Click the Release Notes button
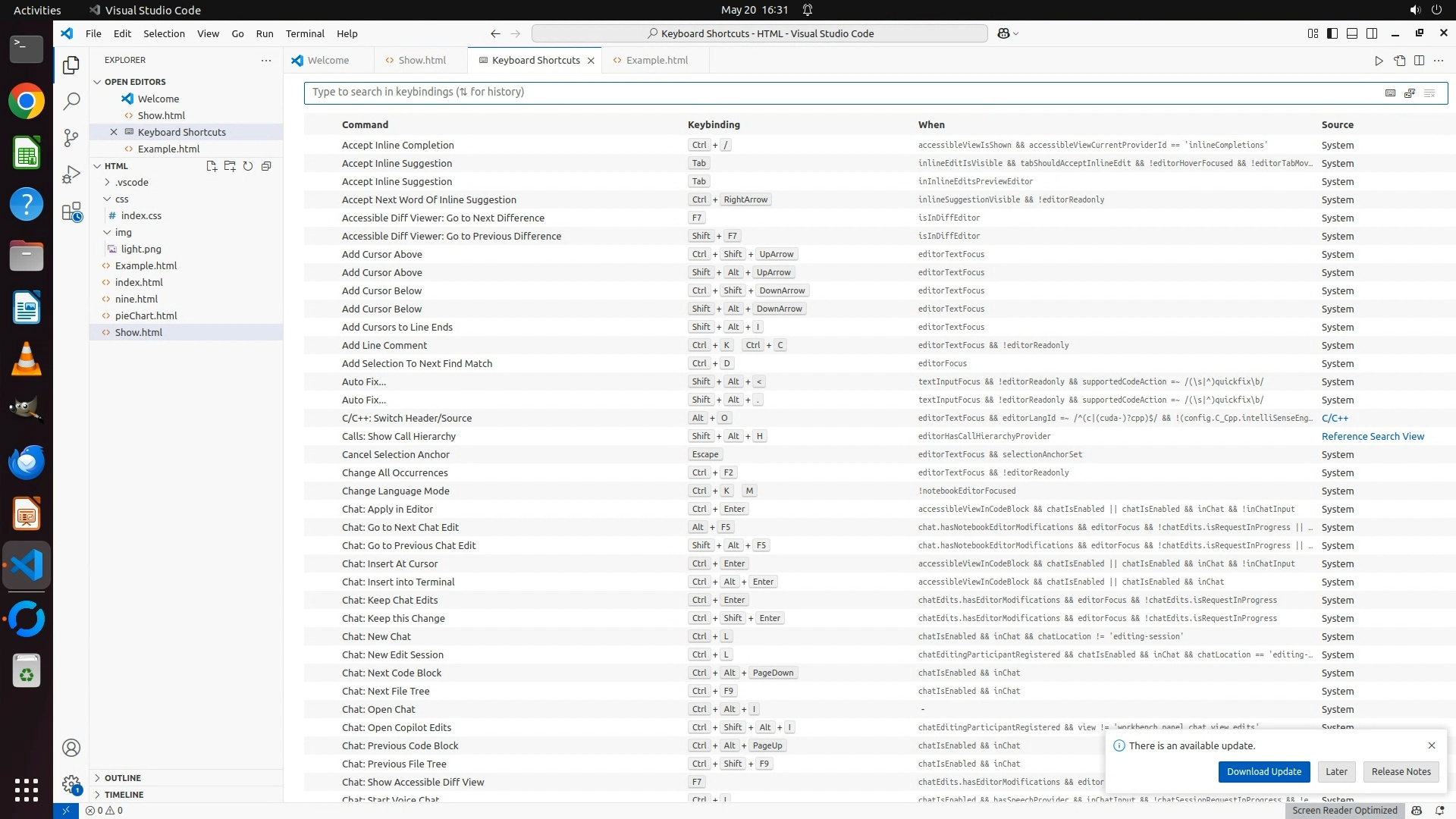Viewport: 1456px width, 819px height. point(1401,771)
